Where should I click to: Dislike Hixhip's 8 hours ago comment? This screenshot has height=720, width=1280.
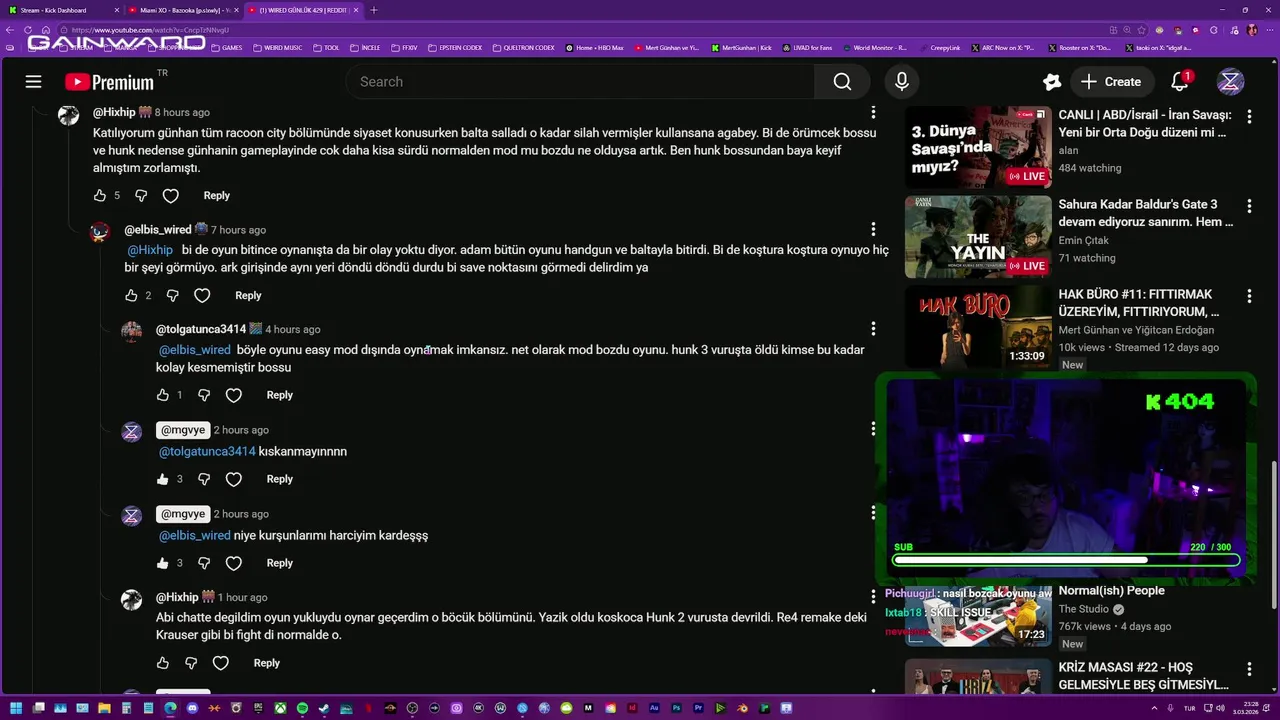(141, 196)
